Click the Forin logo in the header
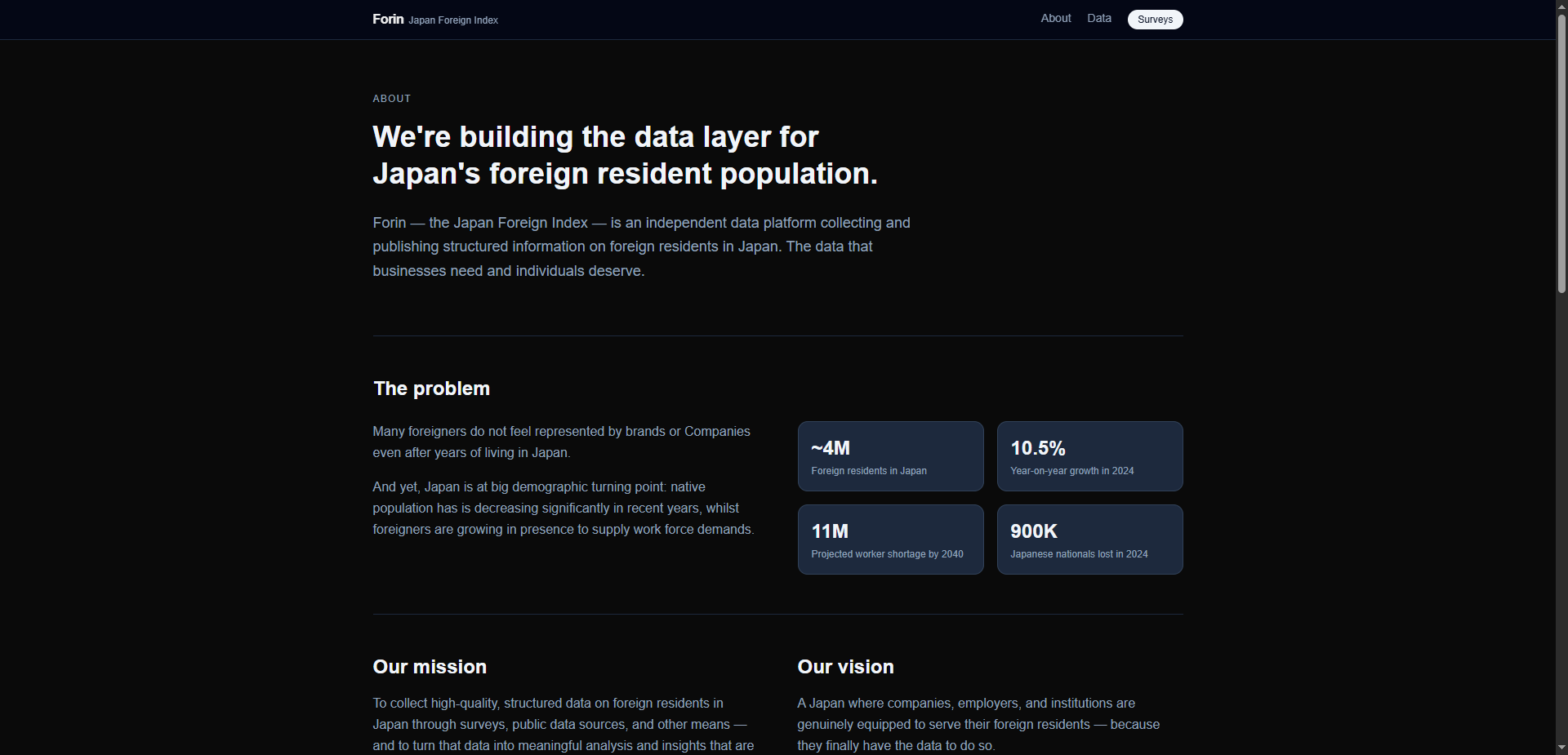The width and height of the screenshot is (1568, 755). tap(388, 19)
